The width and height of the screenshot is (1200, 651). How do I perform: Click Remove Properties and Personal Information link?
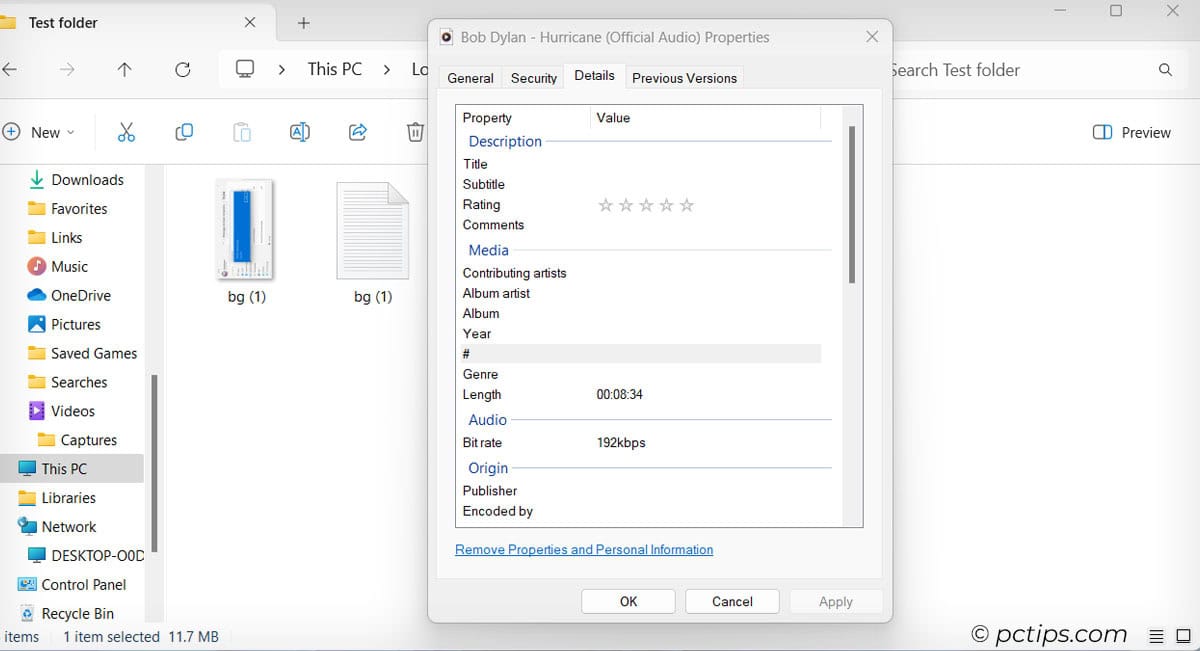point(583,549)
